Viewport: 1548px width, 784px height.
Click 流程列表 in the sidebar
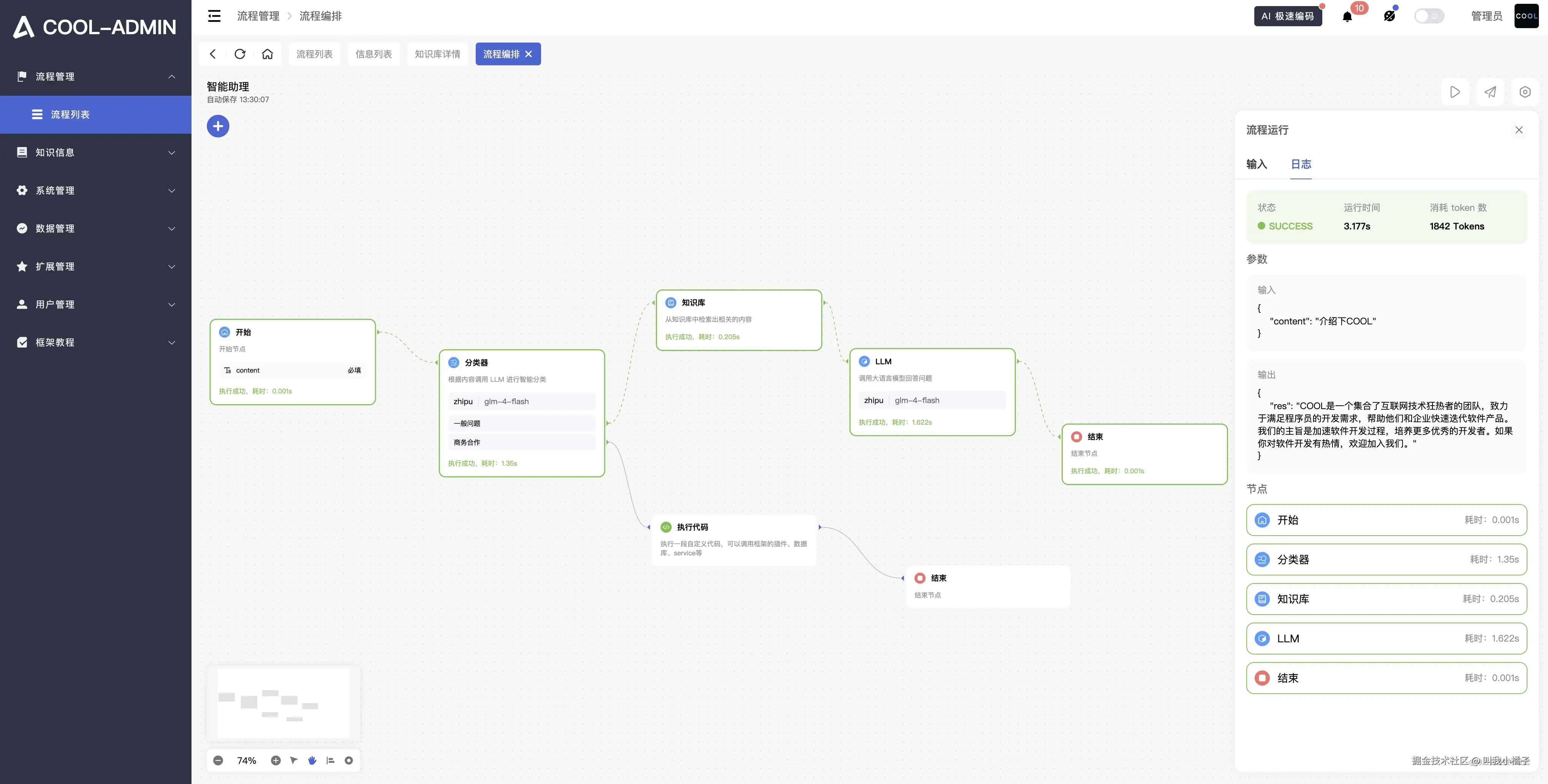pos(70,114)
